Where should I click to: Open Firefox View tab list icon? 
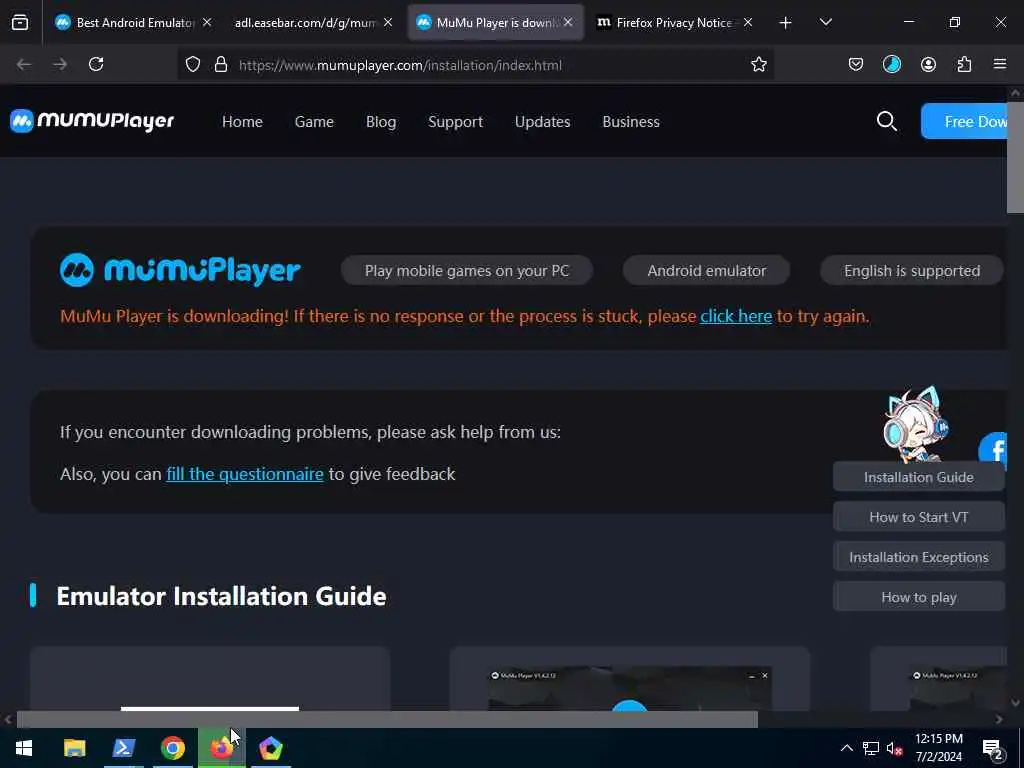[x=20, y=23]
